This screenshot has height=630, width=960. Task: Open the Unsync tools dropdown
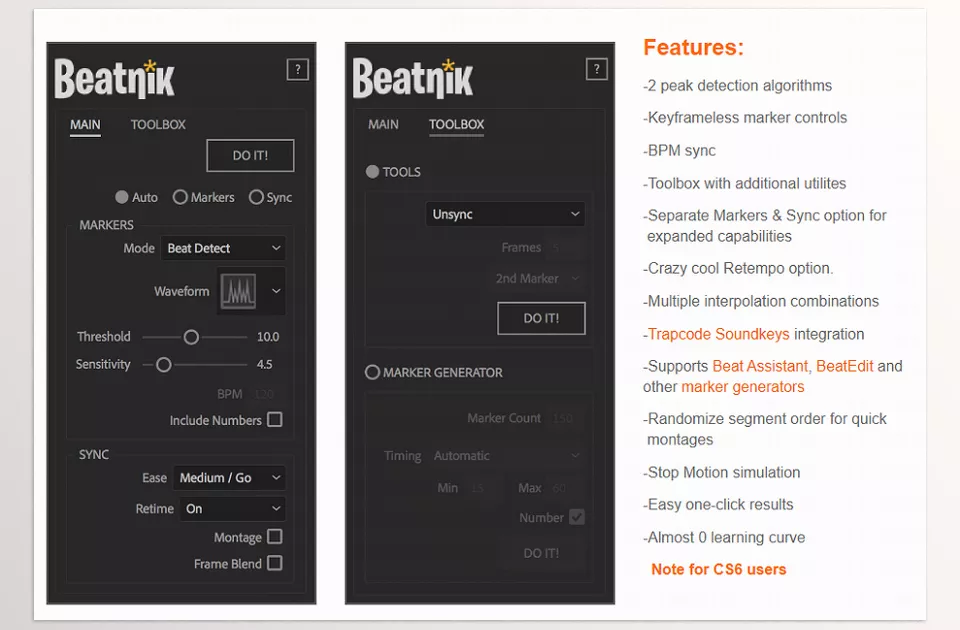coord(505,214)
